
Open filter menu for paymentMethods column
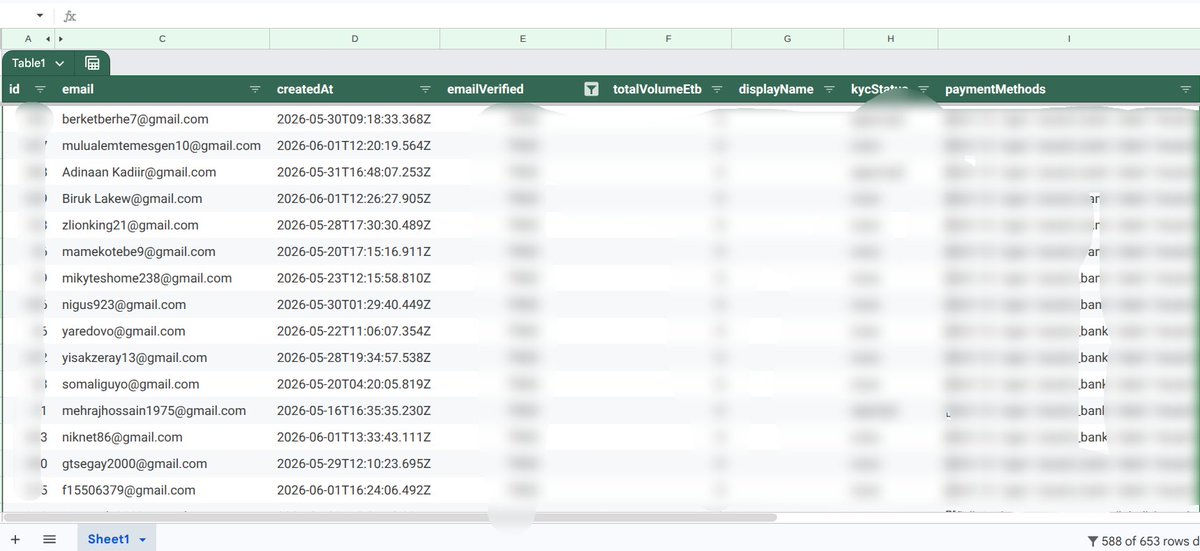point(1186,89)
